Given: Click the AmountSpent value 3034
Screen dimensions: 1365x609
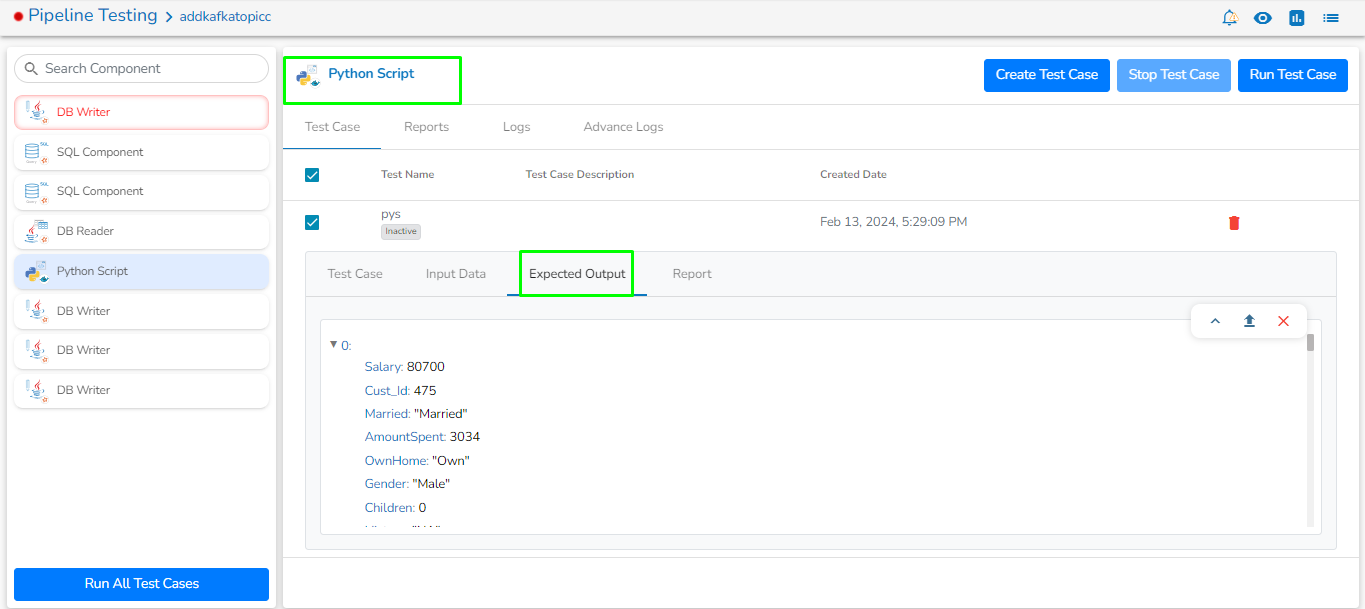Looking at the screenshot, I should (x=465, y=437).
